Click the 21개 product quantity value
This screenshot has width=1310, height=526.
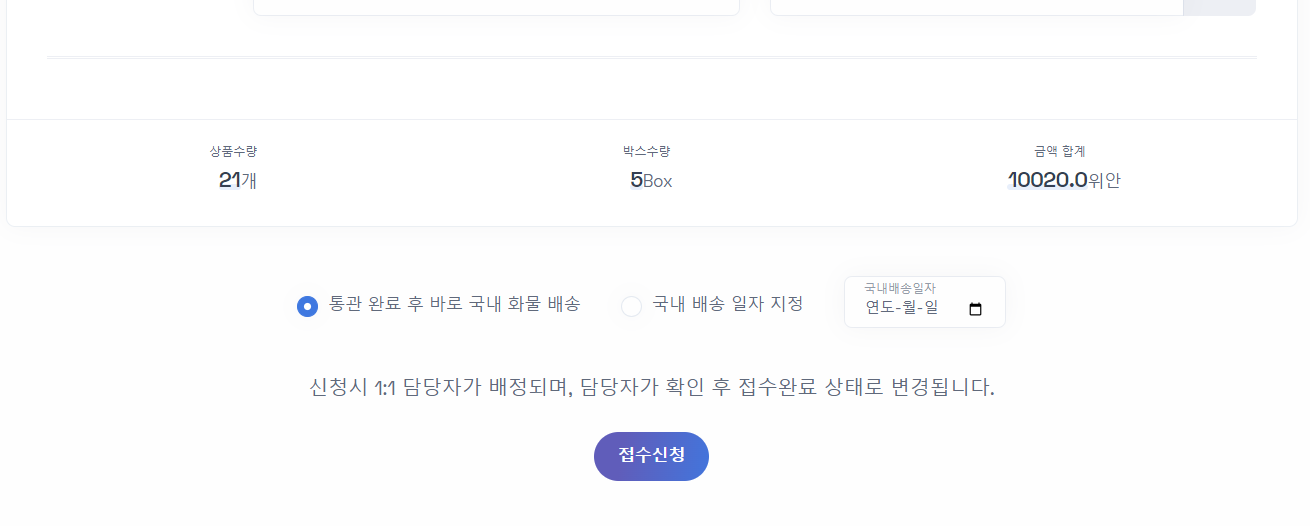click(238, 181)
